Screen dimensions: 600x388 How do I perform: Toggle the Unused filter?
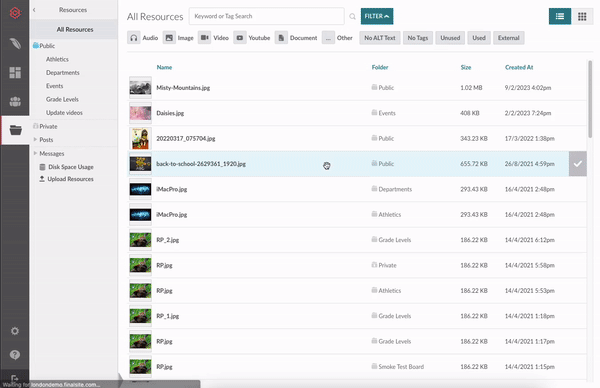(x=450, y=38)
